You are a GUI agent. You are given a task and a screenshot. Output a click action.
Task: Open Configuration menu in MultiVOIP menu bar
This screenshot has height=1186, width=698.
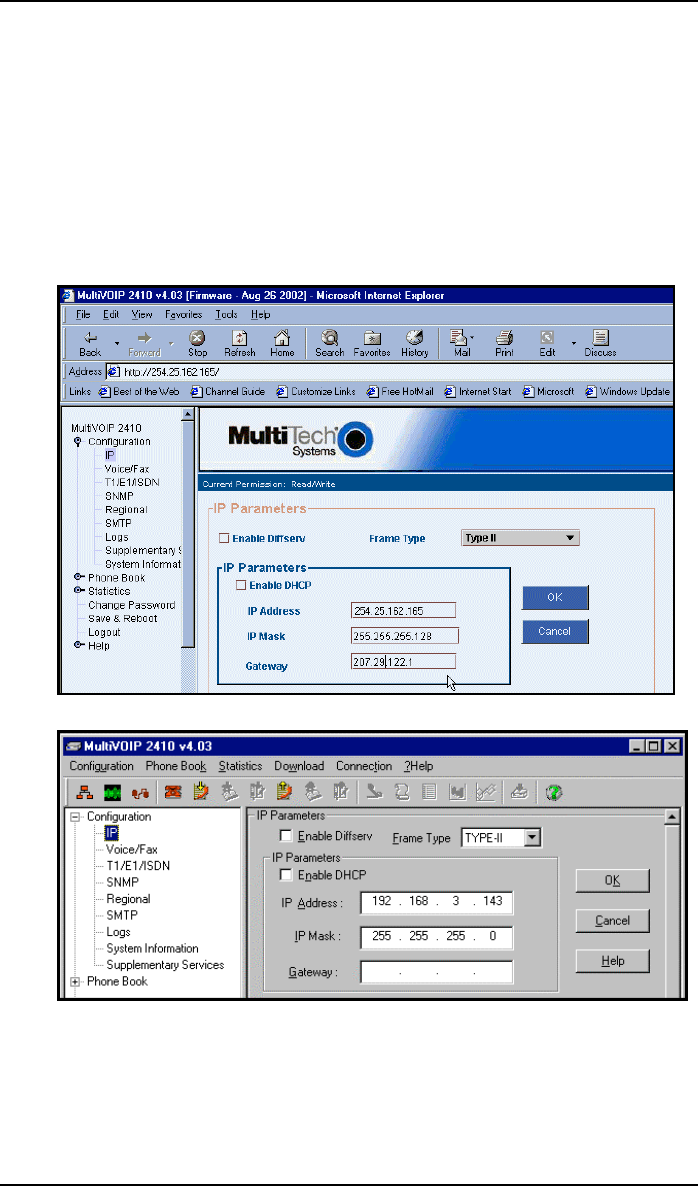101,766
